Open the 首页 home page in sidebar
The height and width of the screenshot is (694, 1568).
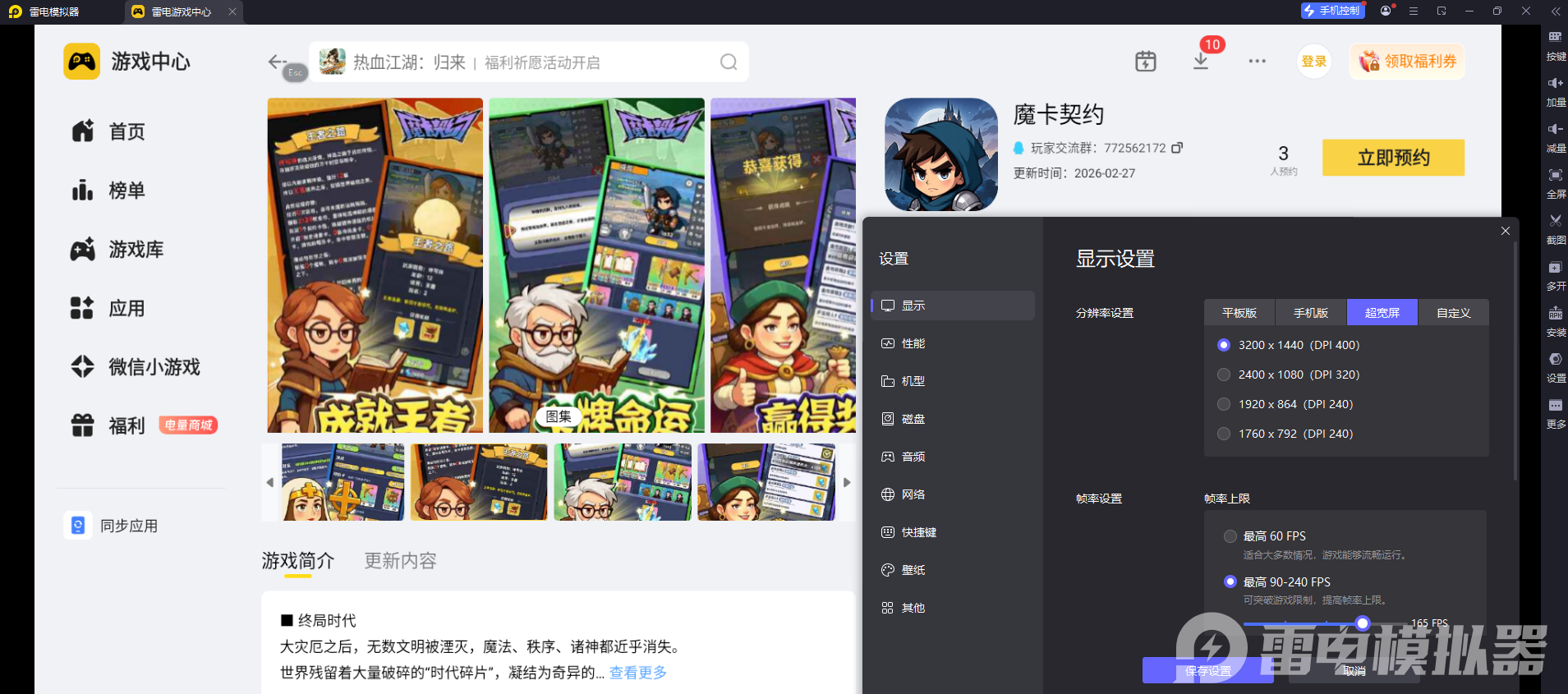coord(108,131)
